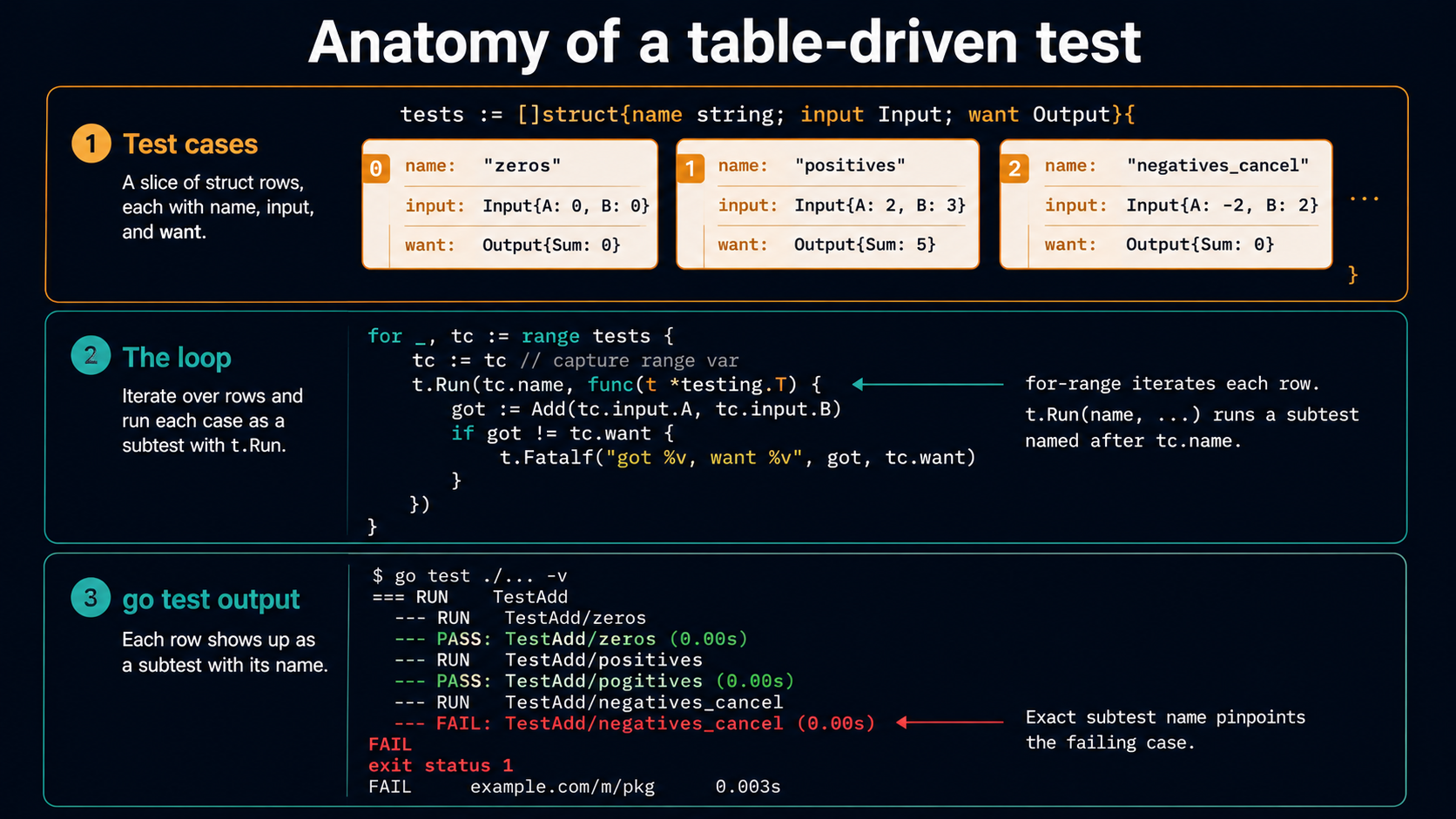Click the description "Iterate over rows and run each case"

212,420
